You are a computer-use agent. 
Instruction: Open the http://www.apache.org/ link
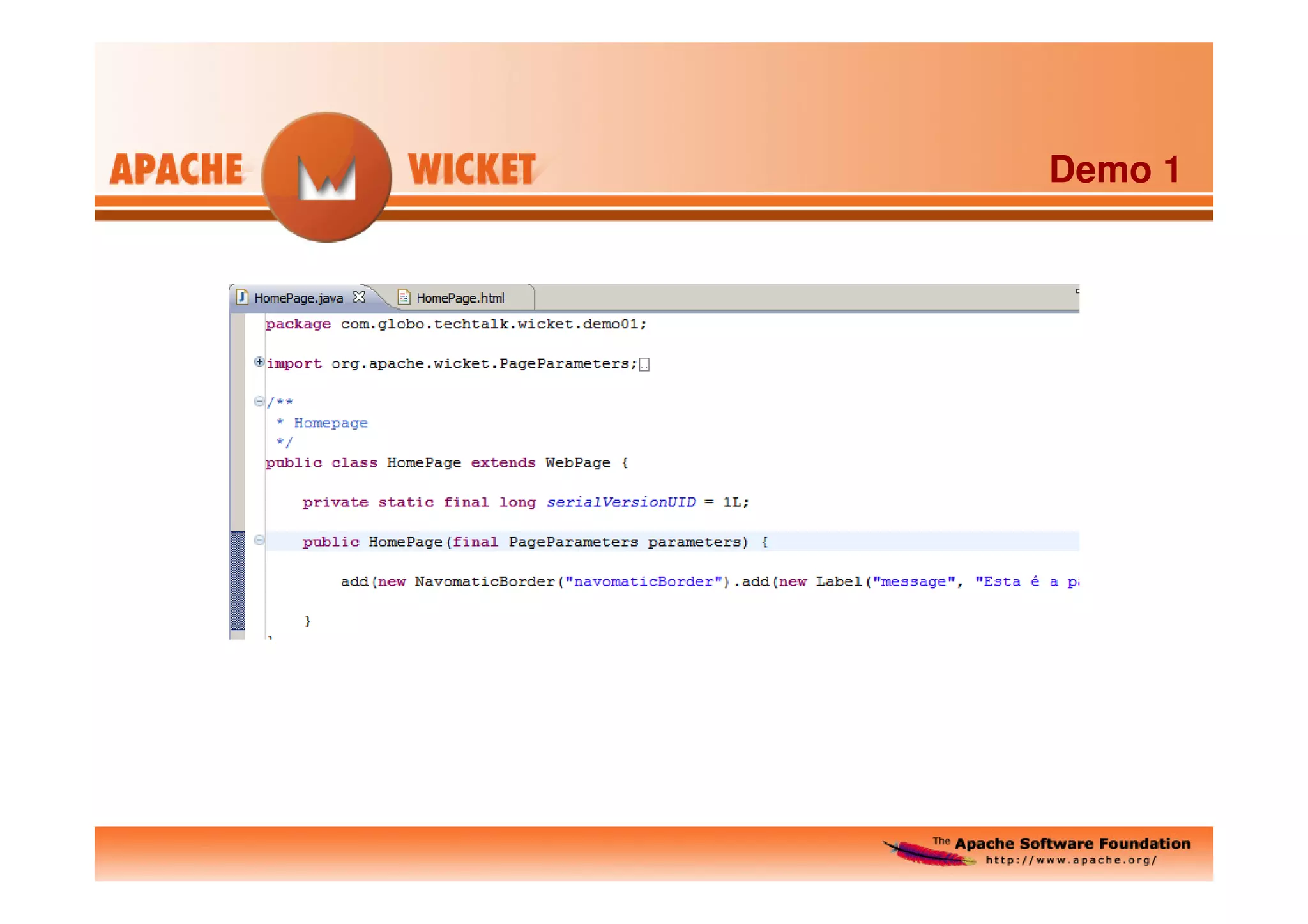tap(1071, 860)
